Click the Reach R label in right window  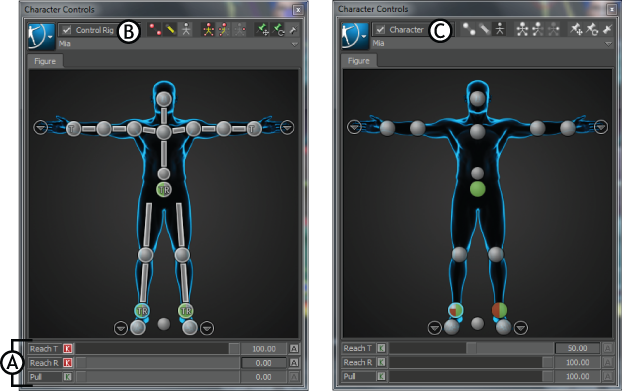click(358, 362)
